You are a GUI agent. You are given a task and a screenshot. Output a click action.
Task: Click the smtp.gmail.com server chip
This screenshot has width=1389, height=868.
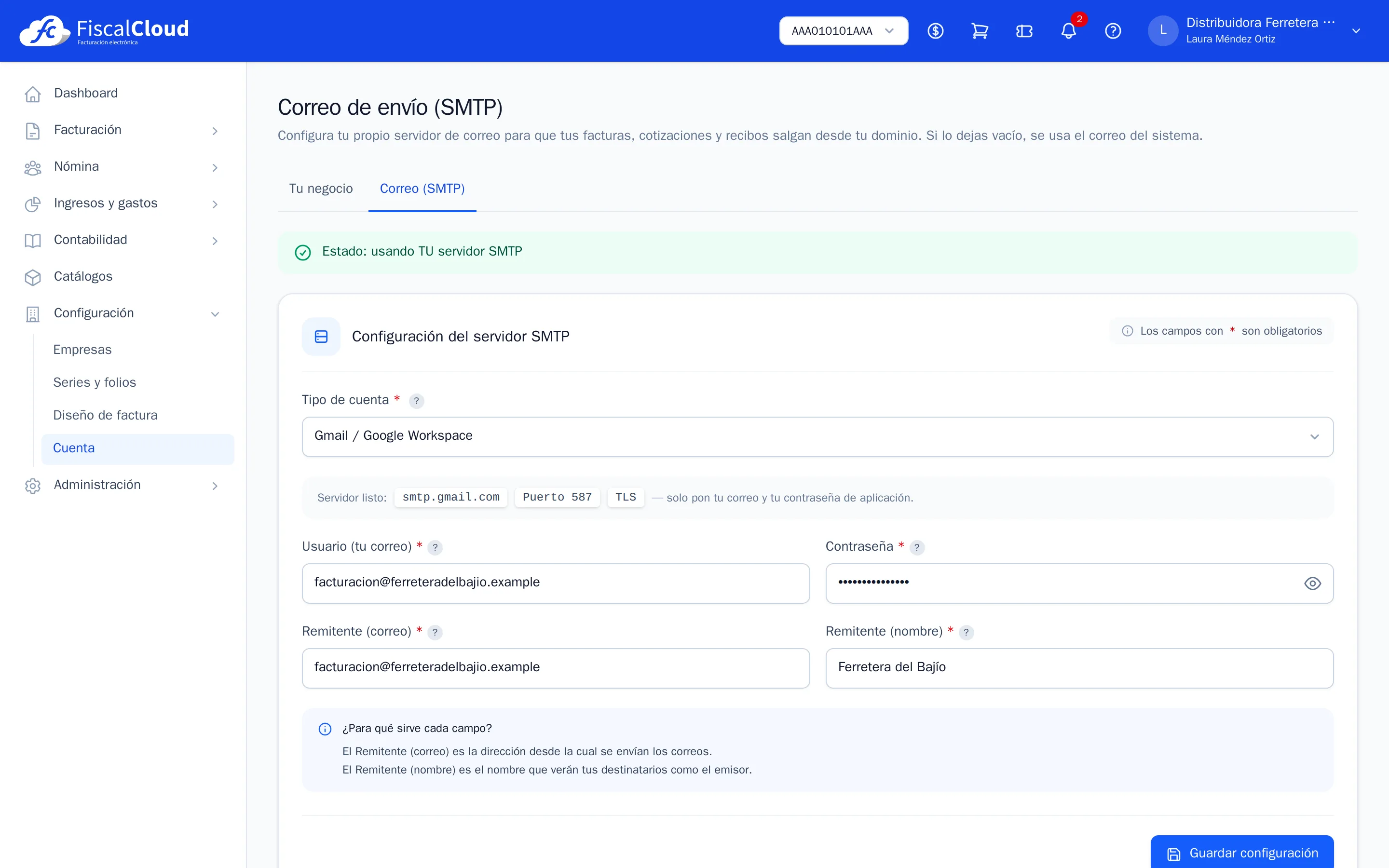[x=450, y=498]
